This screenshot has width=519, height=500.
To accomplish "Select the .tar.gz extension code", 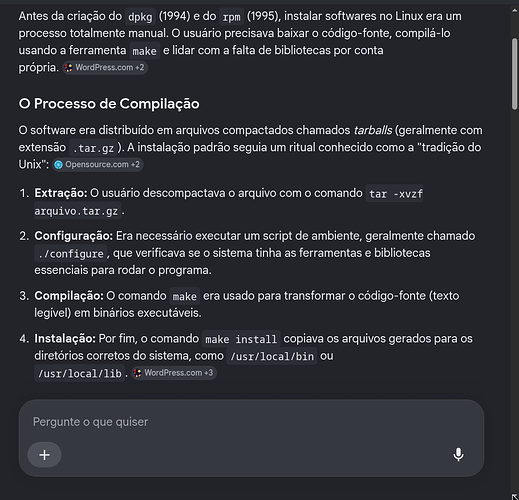I will [x=93, y=148].
